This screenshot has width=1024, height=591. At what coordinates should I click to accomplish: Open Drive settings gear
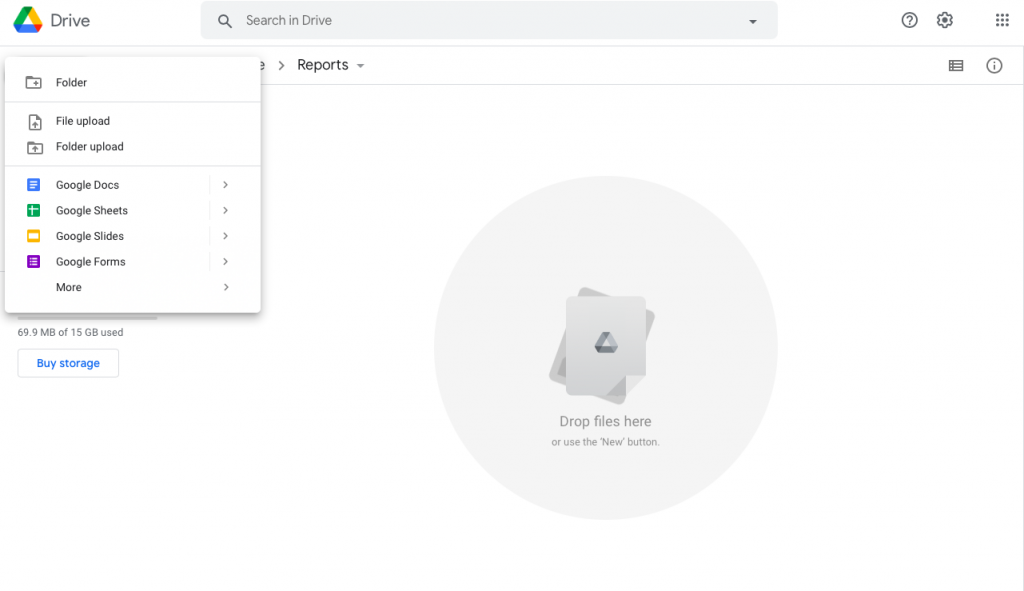(943, 19)
